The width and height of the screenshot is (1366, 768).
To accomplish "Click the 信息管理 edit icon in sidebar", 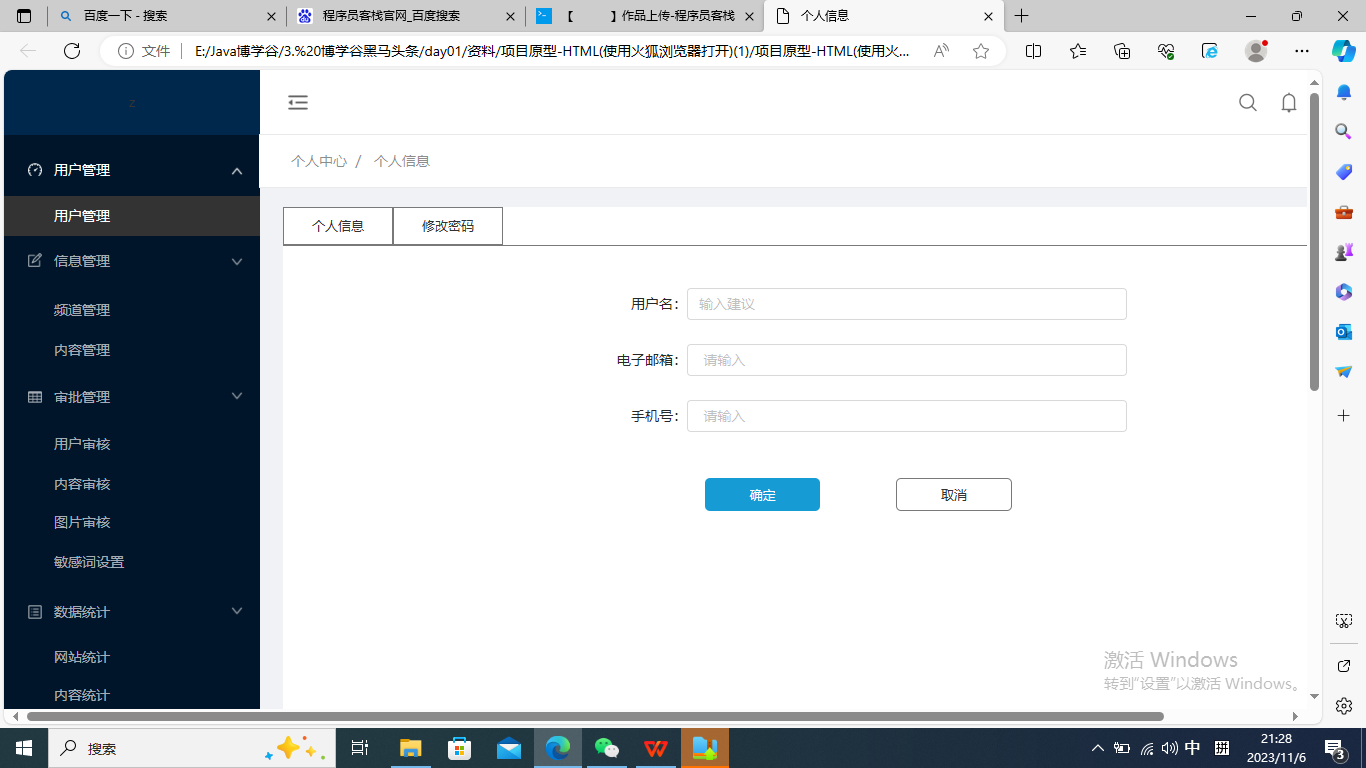I will coord(35,261).
